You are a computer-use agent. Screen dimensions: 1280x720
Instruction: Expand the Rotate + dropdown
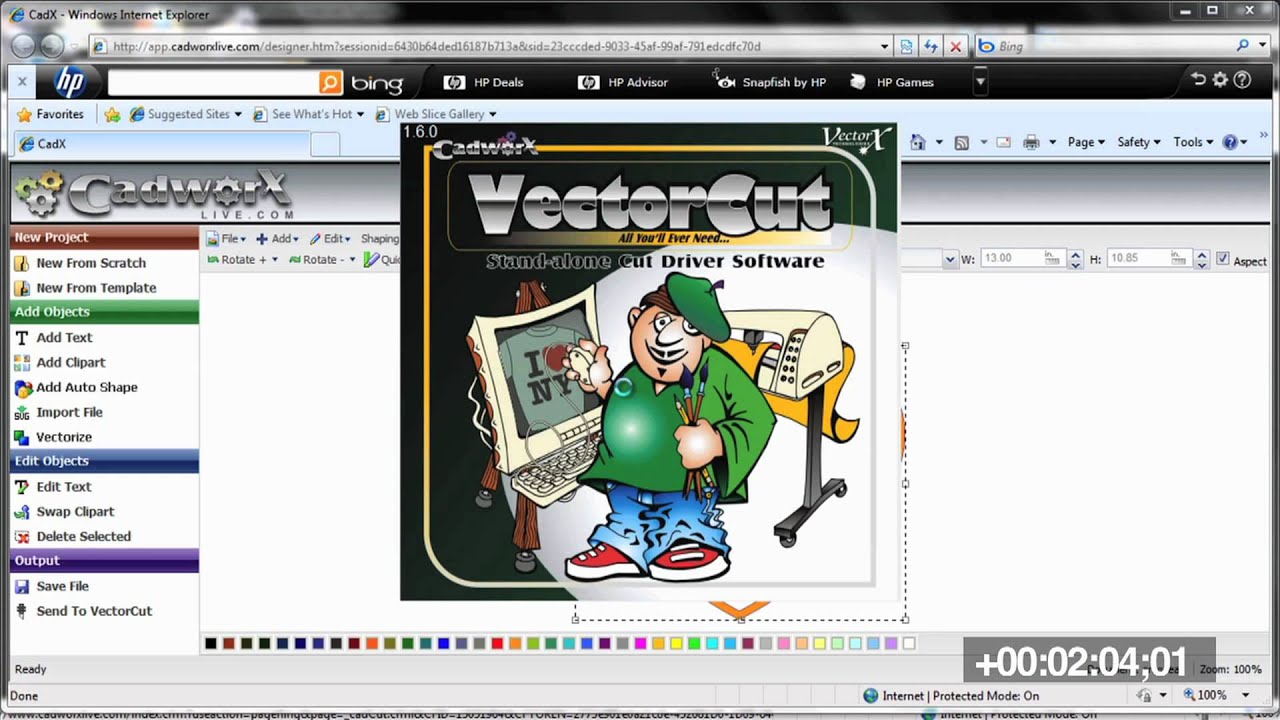(274, 260)
